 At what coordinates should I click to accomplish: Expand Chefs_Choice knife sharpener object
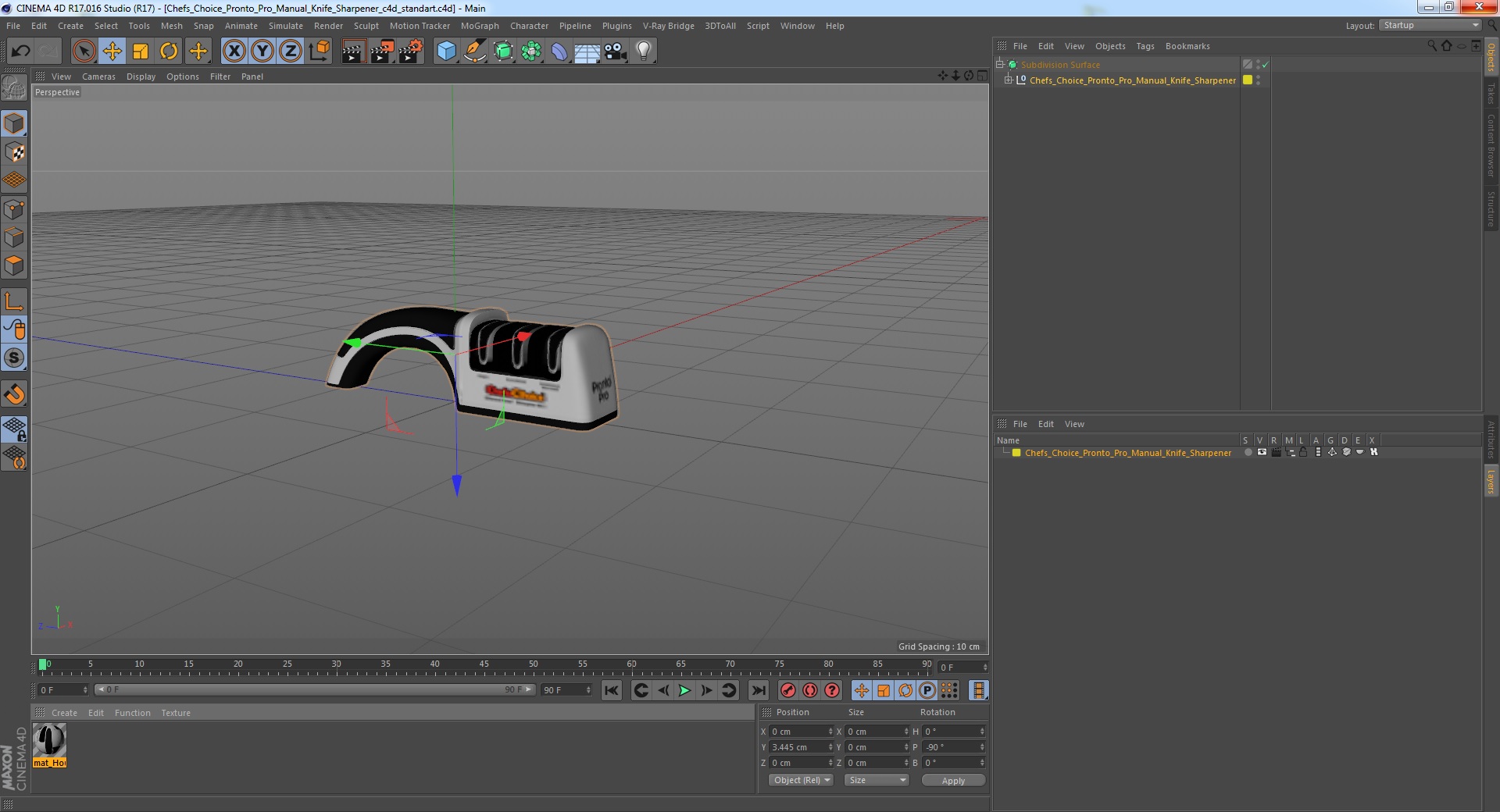pyautogui.click(x=1008, y=80)
